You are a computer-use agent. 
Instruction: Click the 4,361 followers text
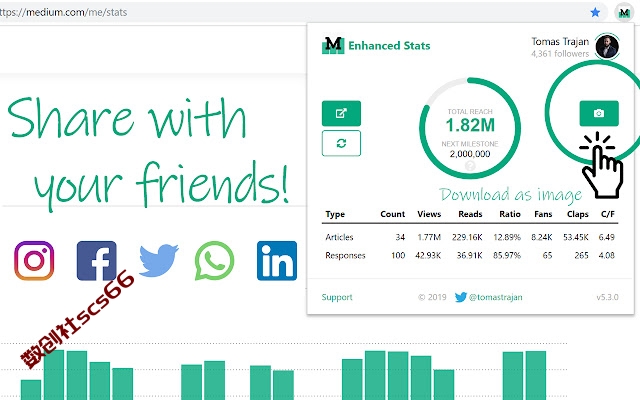tap(560, 53)
